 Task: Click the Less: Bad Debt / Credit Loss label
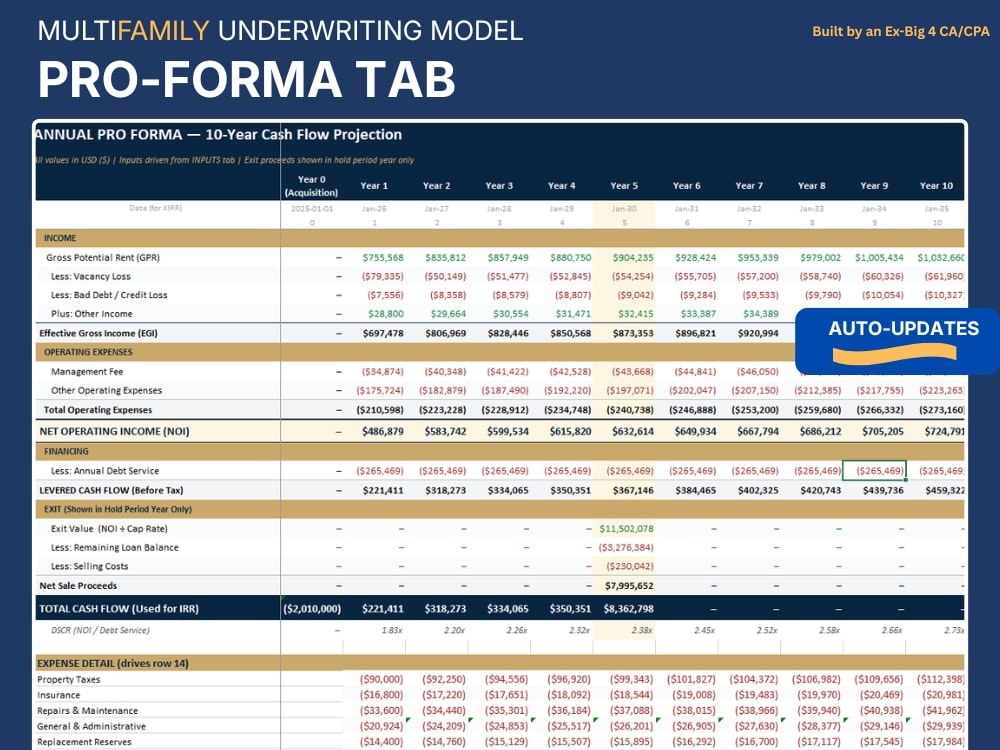point(109,295)
